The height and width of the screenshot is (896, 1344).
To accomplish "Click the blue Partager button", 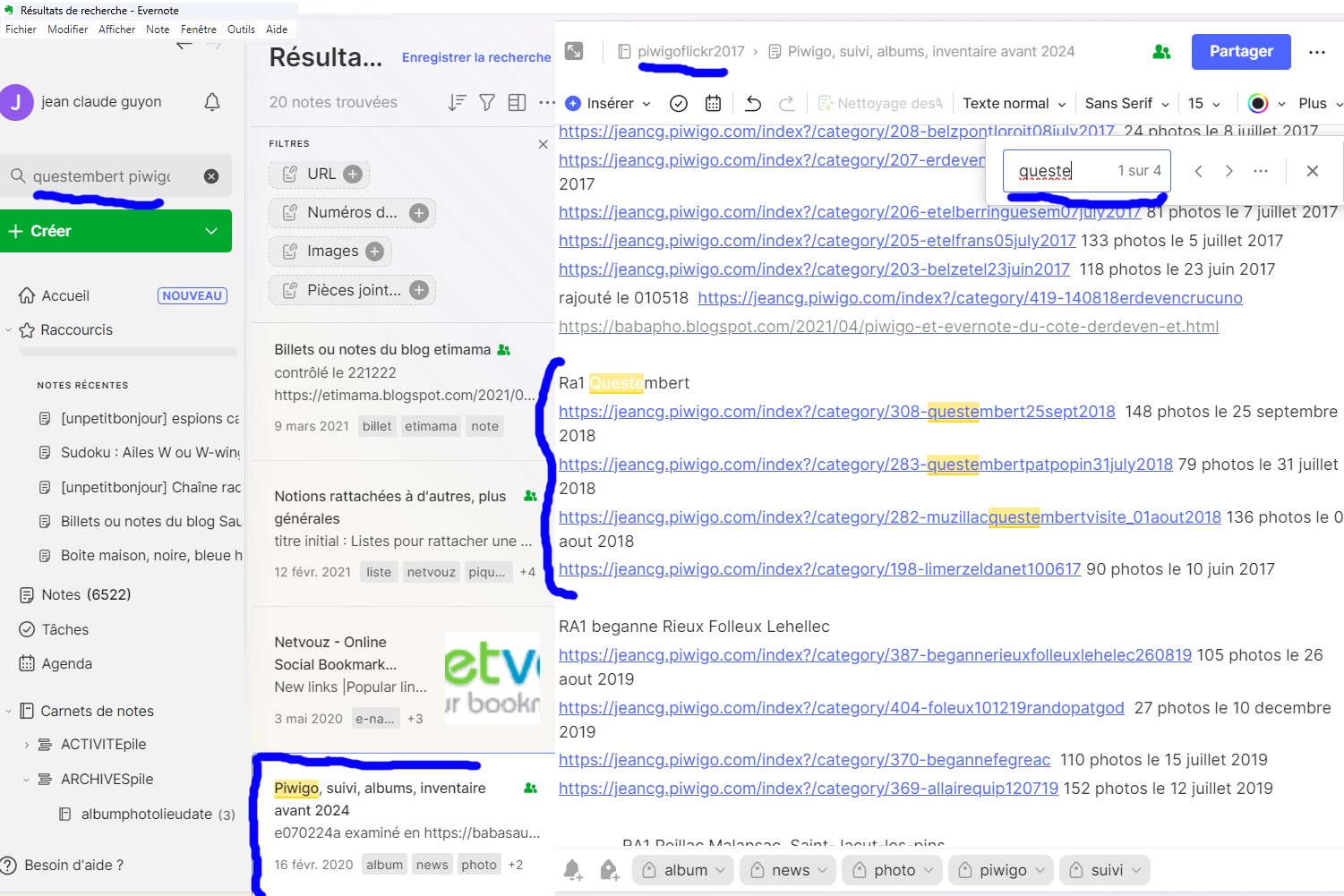I will [x=1241, y=52].
